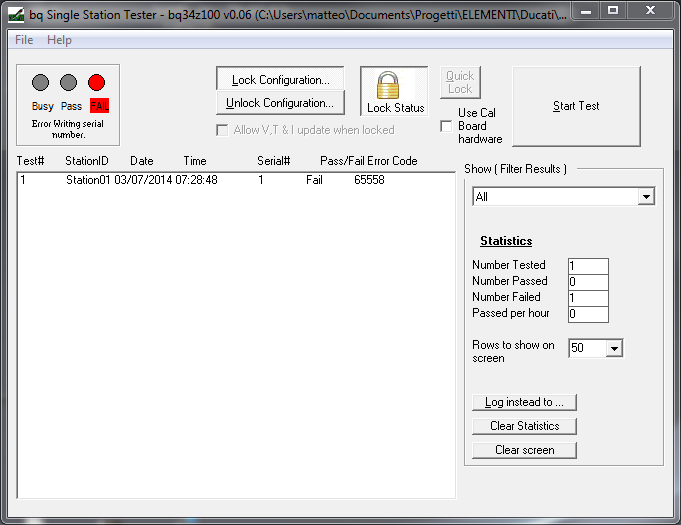Click the StationID column header

click(86, 161)
